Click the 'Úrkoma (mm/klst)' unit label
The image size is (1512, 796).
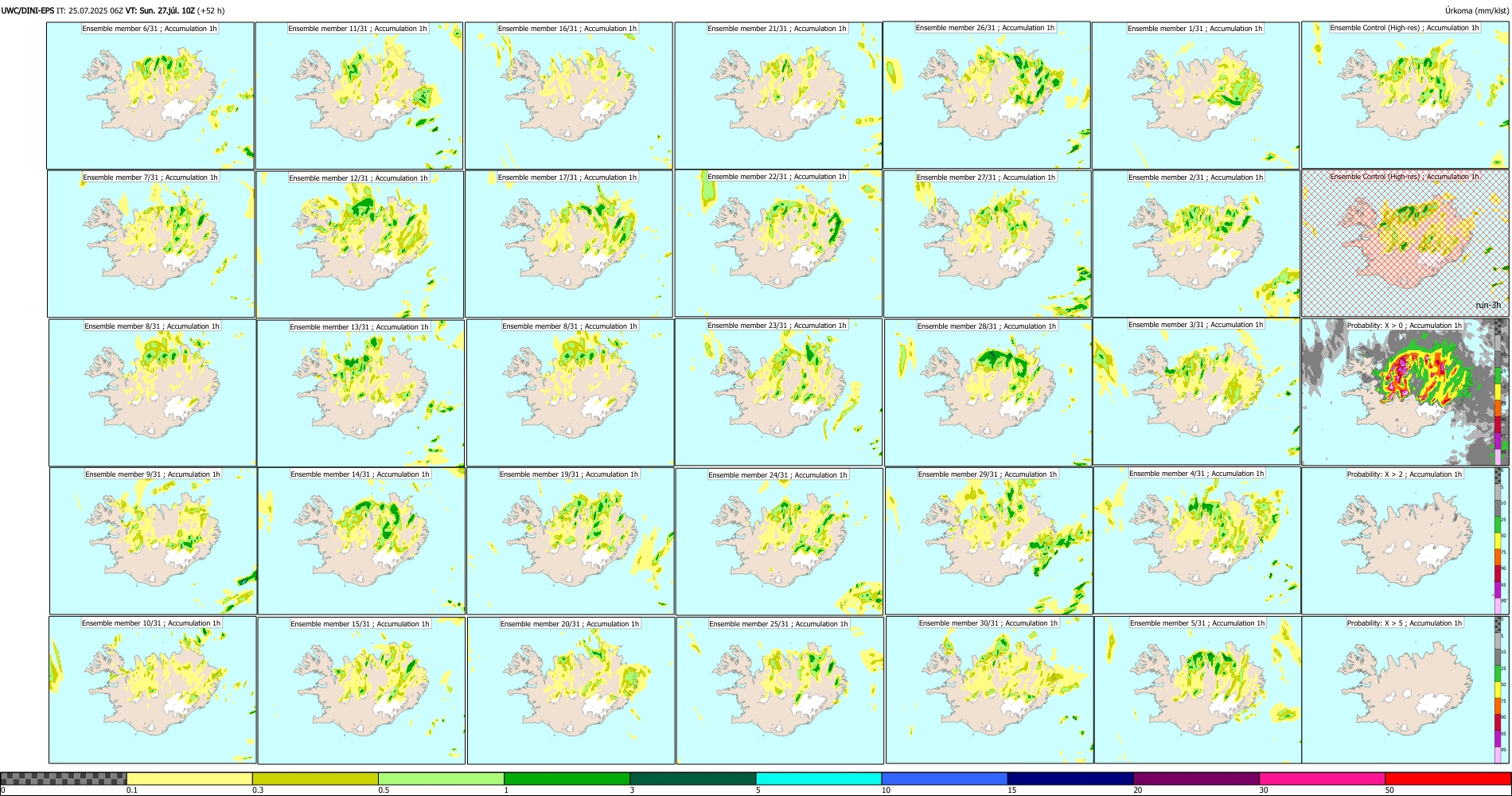[x=1477, y=10]
